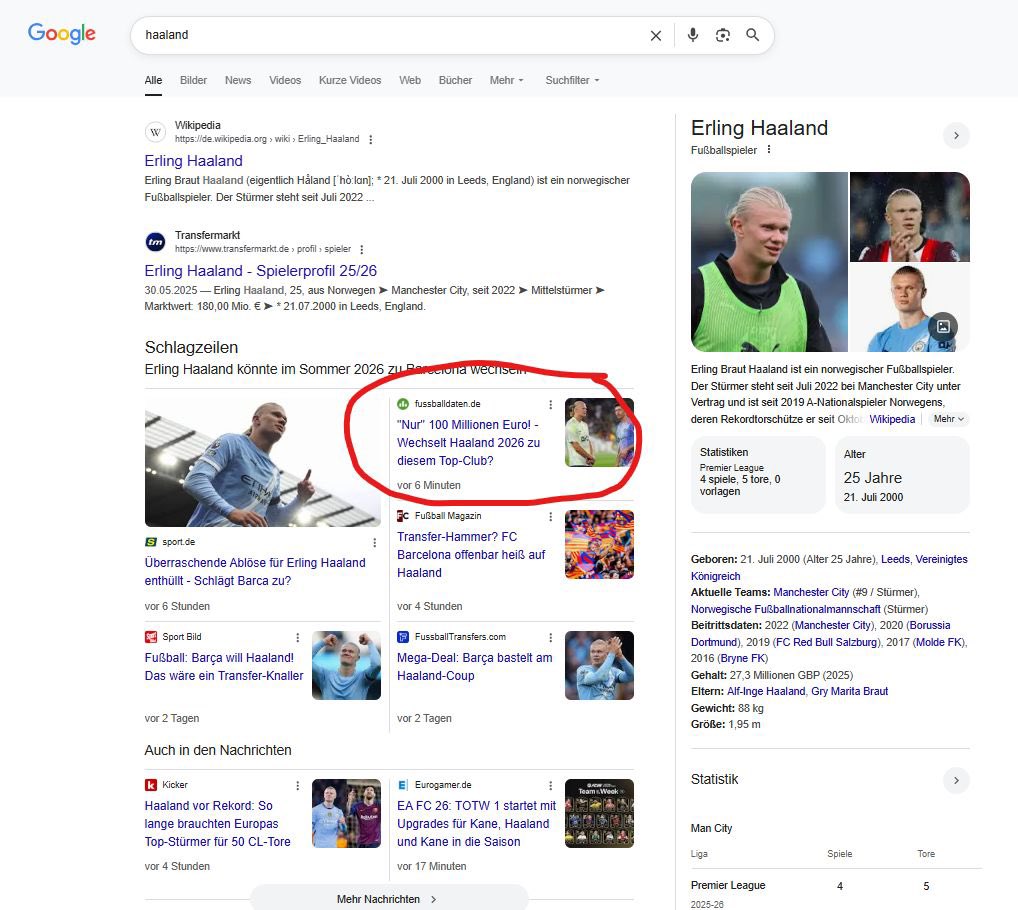The height and width of the screenshot is (910, 1018).
Task: Open Team of the Week thumbnail
Action: (599, 814)
